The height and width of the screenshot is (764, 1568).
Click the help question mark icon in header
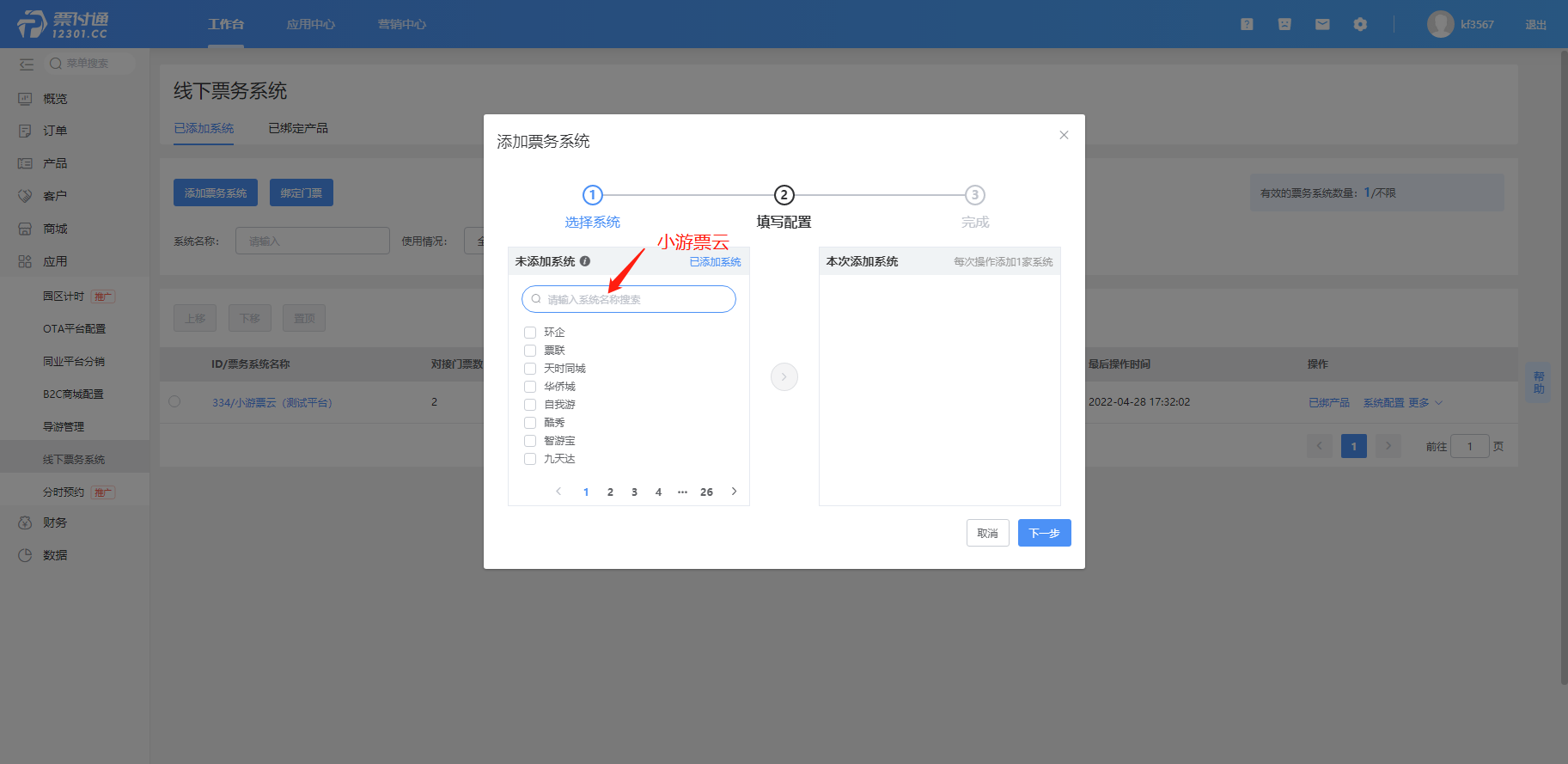[1247, 24]
